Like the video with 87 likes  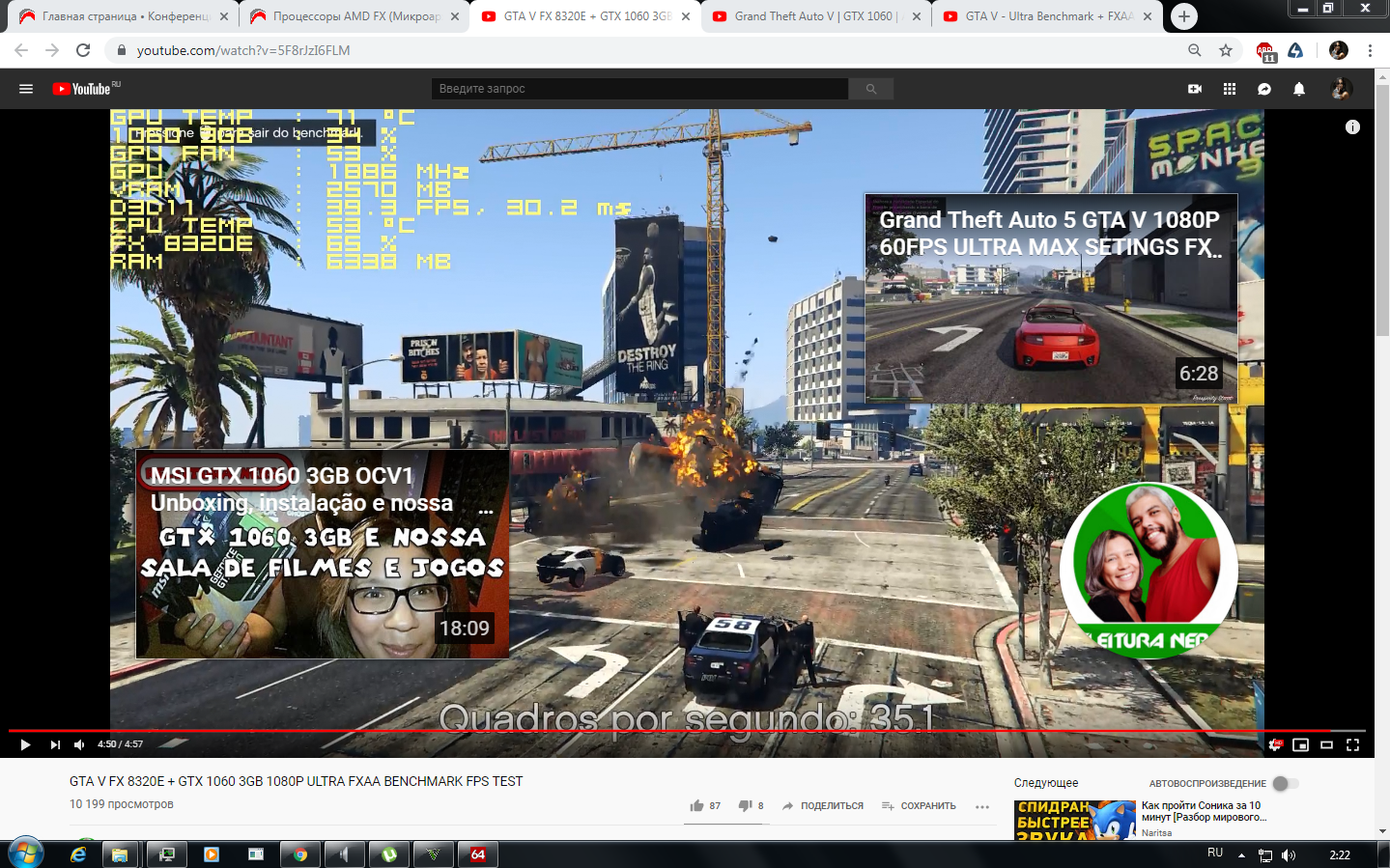coord(705,805)
